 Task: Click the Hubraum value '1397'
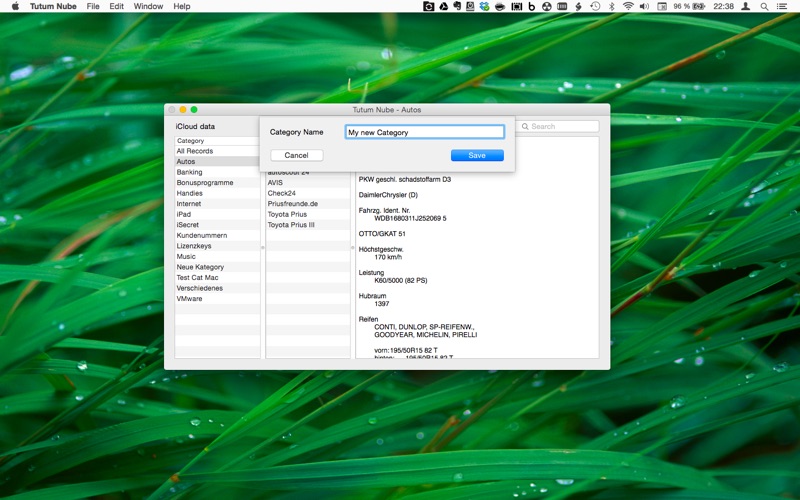click(382, 304)
